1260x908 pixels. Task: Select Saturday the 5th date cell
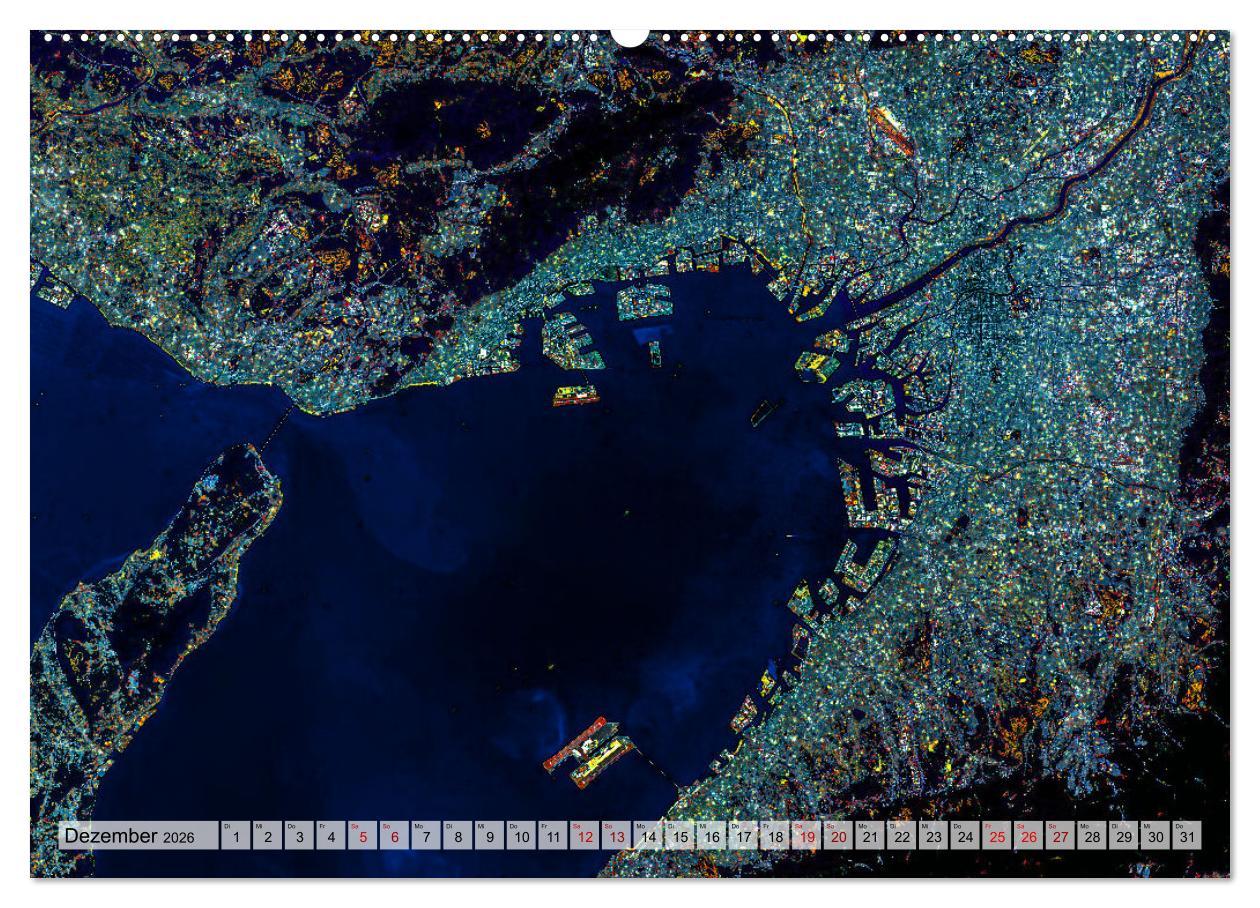tap(363, 836)
